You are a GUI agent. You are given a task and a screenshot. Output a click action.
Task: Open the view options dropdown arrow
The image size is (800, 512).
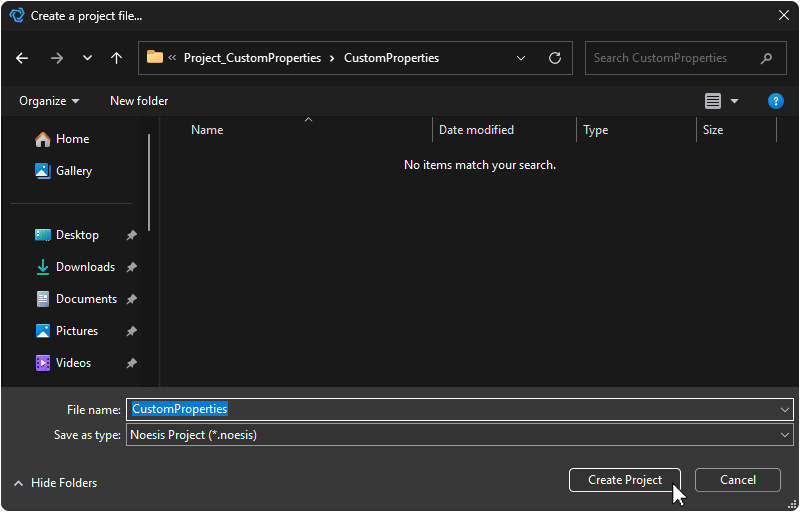coord(734,101)
